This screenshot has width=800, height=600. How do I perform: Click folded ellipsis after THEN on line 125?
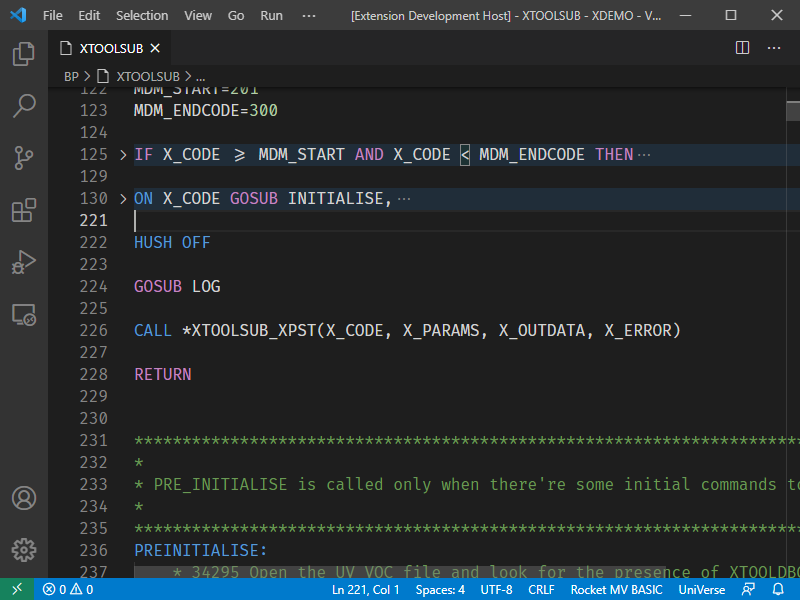click(x=644, y=155)
